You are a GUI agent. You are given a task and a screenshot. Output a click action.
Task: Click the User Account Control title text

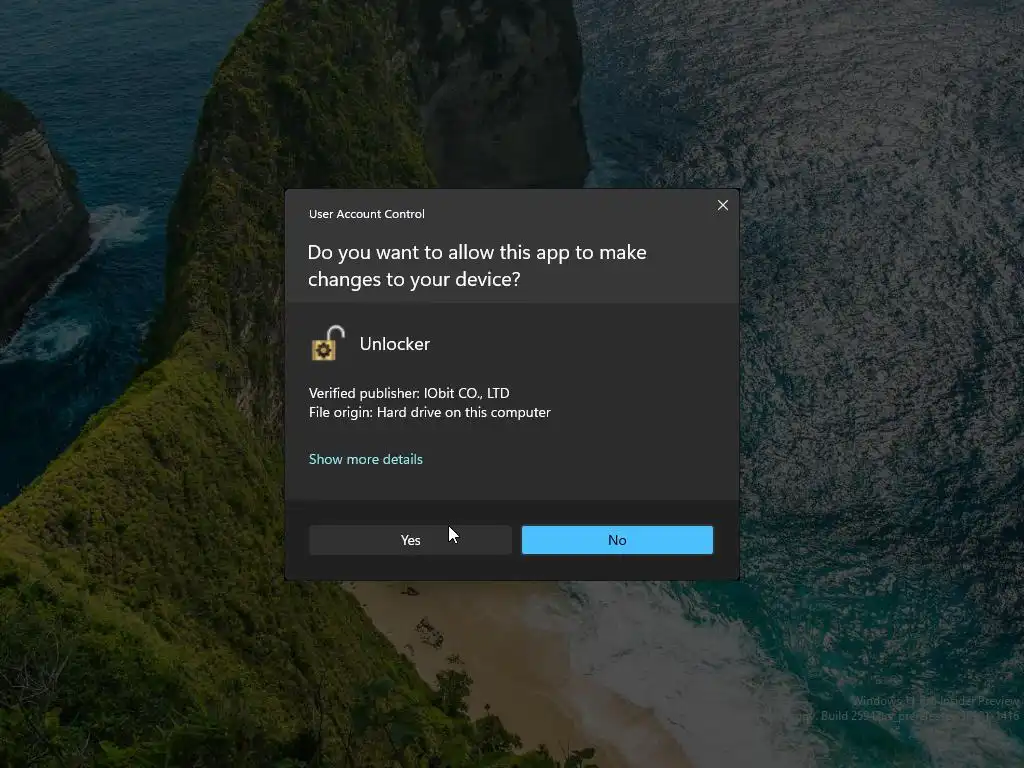point(366,214)
